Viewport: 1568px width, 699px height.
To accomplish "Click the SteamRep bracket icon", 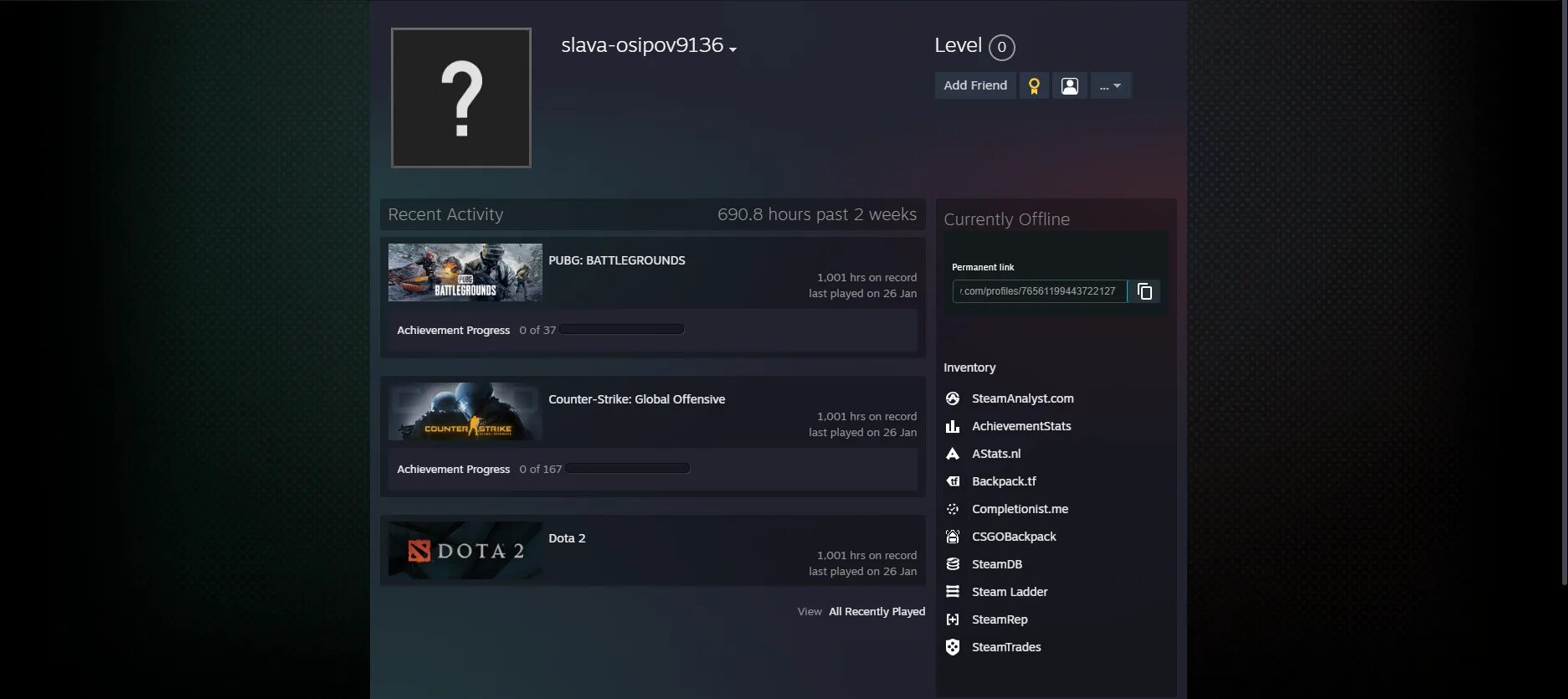I will pyautogui.click(x=953, y=619).
